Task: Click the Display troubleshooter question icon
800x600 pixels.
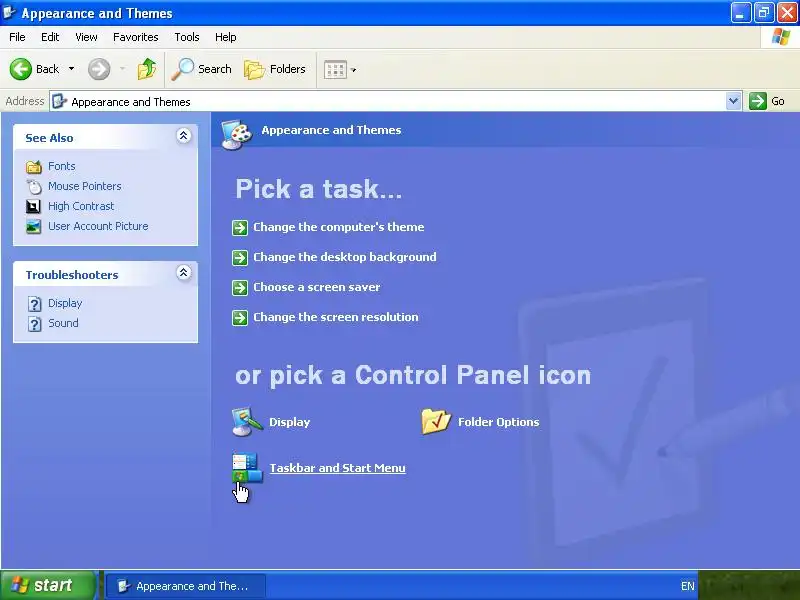Action: [34, 304]
